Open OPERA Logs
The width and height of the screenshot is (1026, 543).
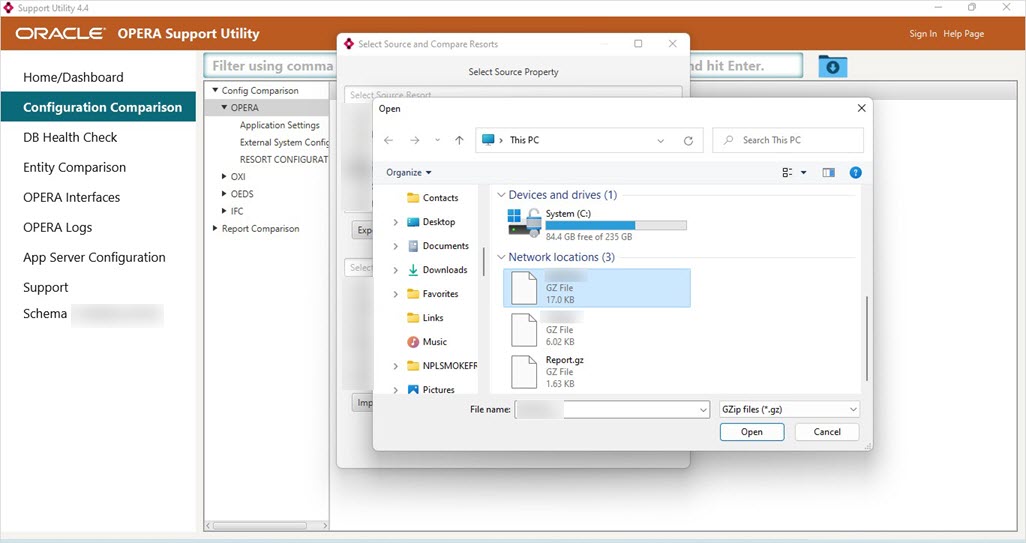click(58, 228)
